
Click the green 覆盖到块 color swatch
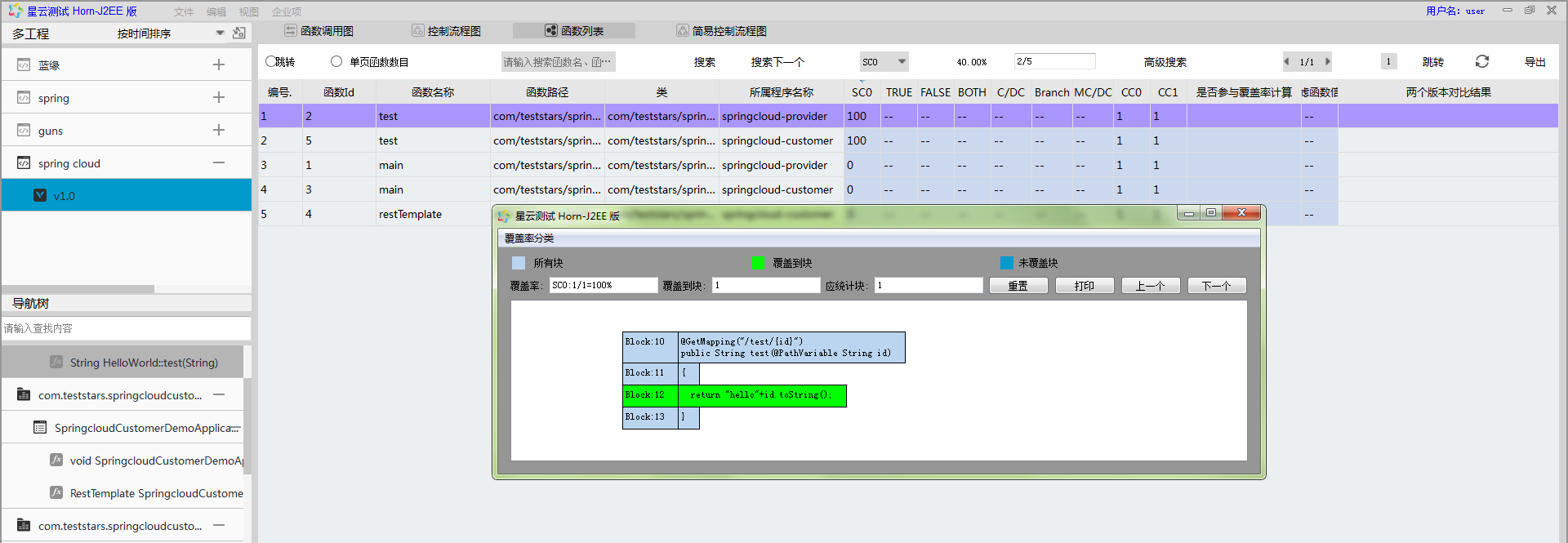(x=757, y=263)
